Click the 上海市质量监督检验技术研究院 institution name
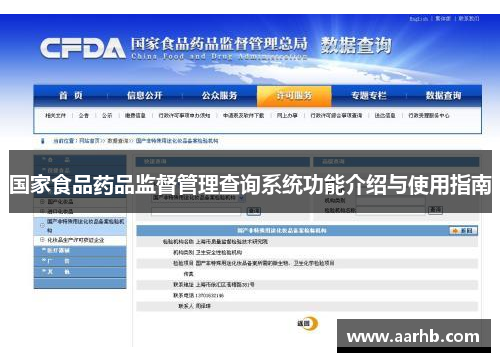 click(232, 241)
